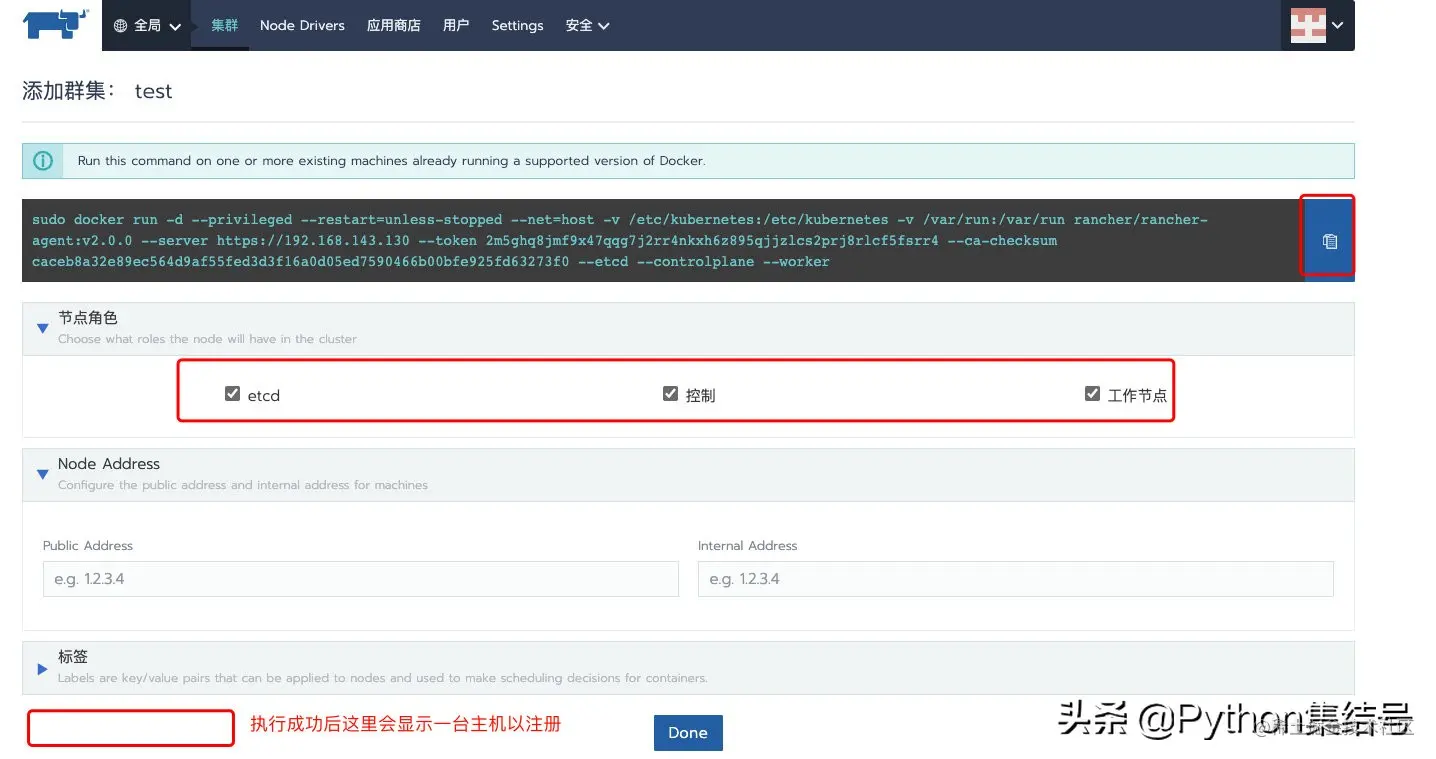Uncheck the etcd role checkbox

point(232,393)
